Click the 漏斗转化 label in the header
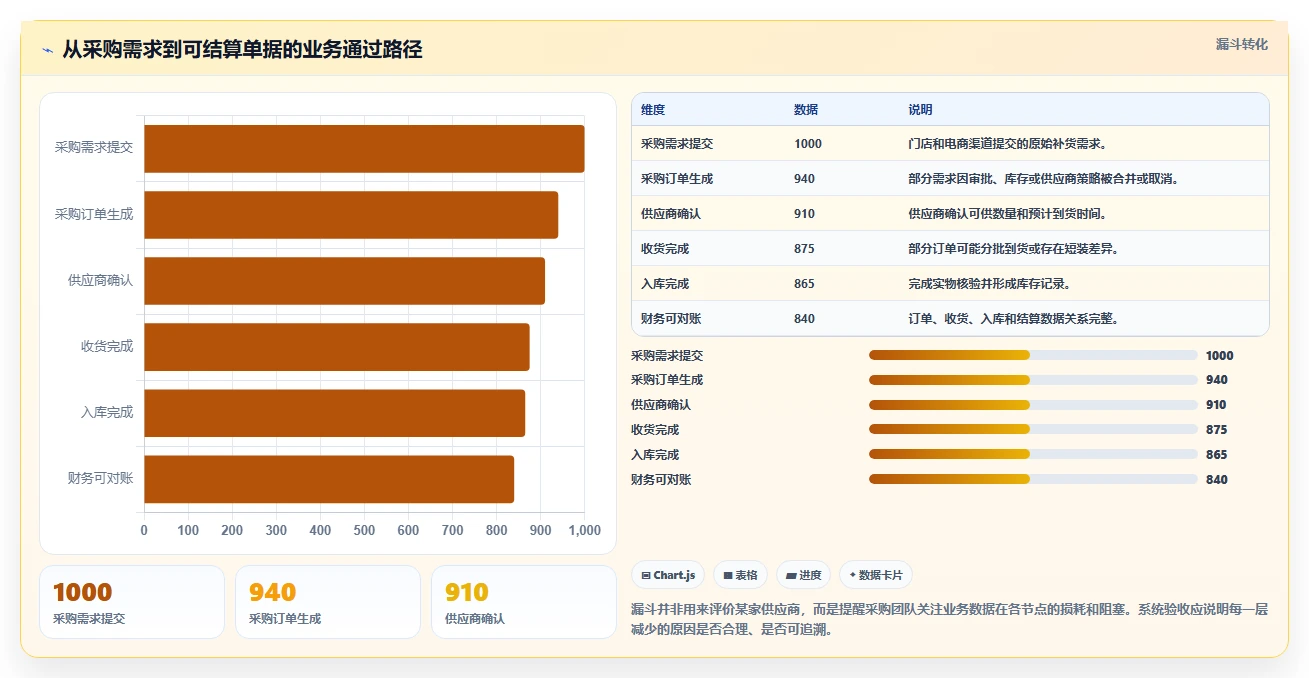Image resolution: width=1309 pixels, height=678 pixels. click(1242, 44)
